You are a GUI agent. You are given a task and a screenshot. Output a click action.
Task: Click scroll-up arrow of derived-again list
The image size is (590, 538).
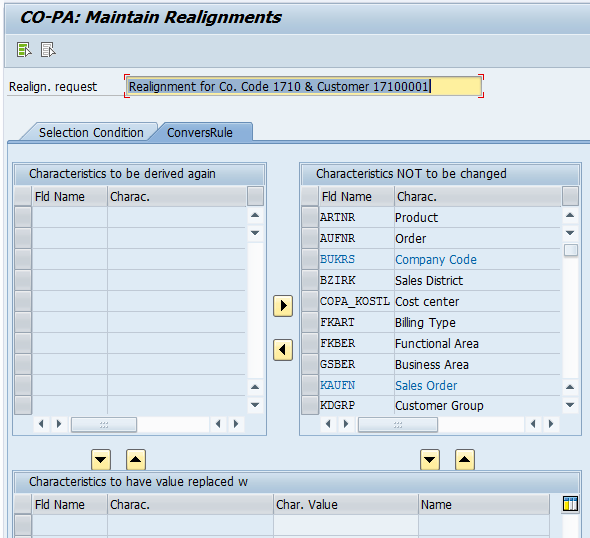pos(255,216)
